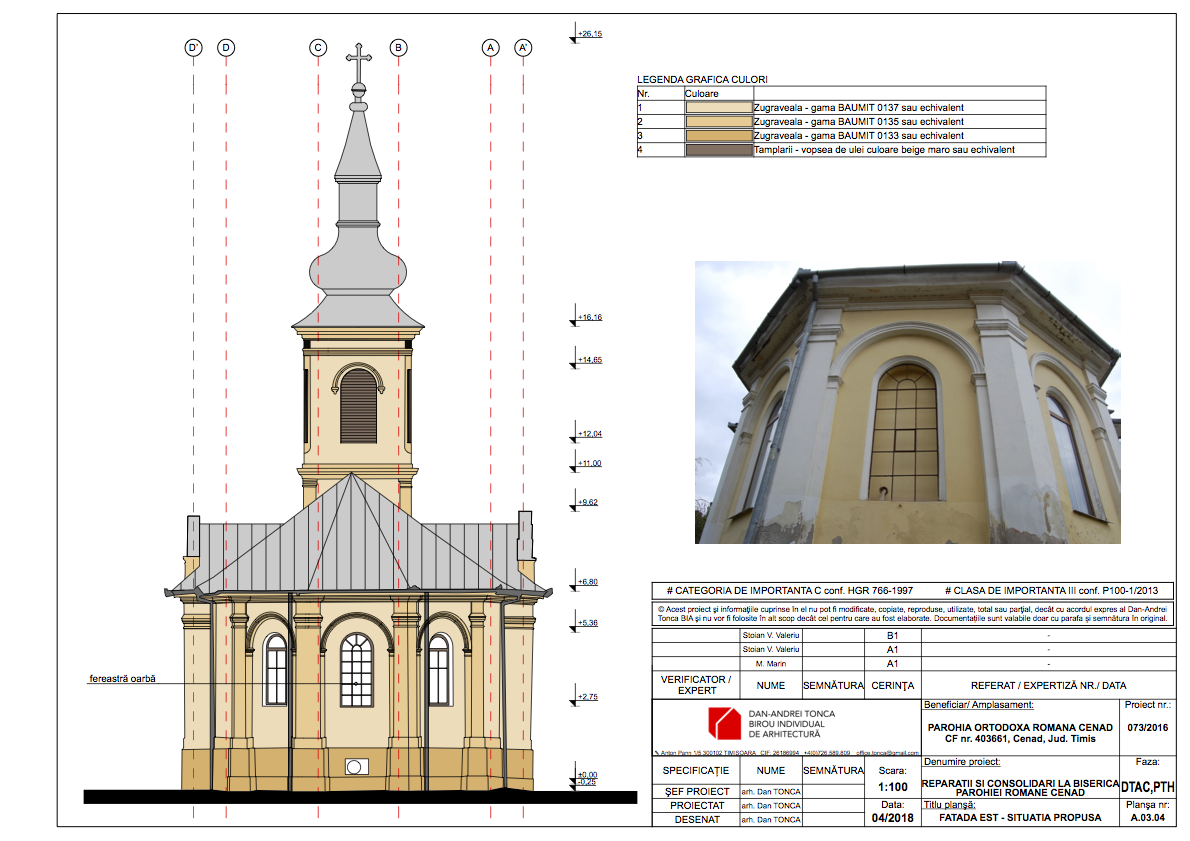Viewport: 1190px width, 841px height.
Task: Select the ±0,00 ground level elevation marker
Action: coord(587,775)
